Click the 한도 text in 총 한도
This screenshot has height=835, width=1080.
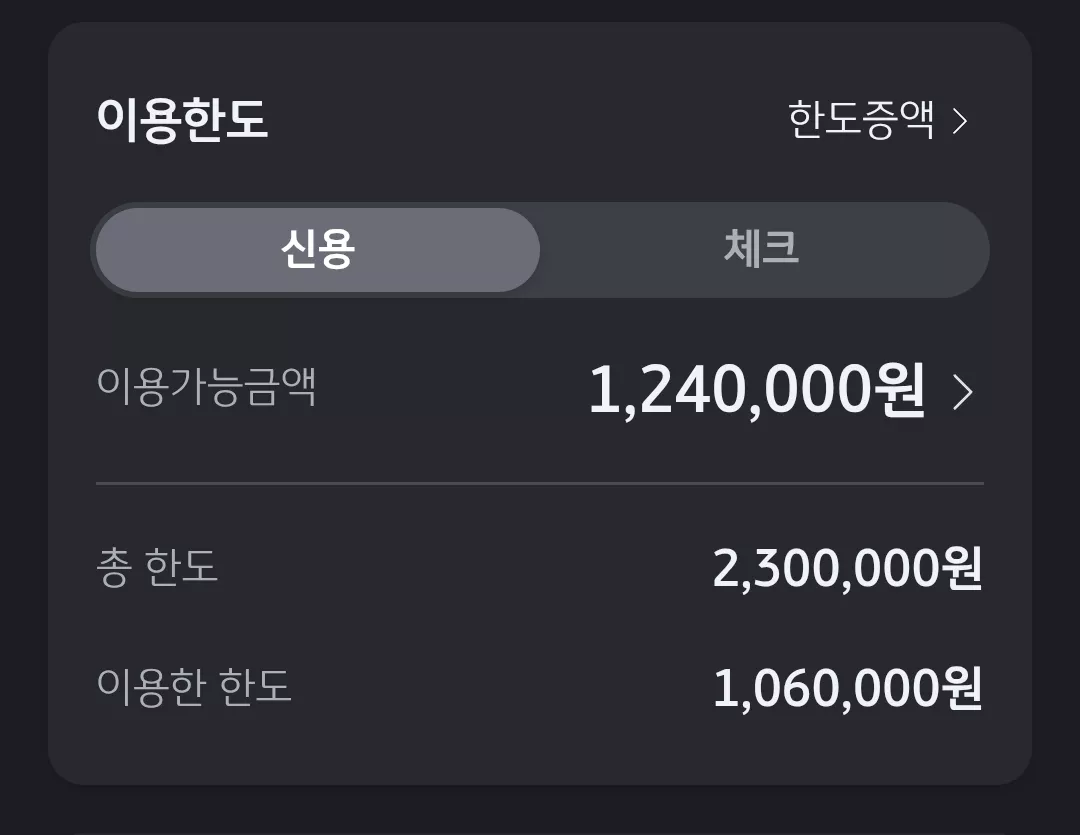183,566
